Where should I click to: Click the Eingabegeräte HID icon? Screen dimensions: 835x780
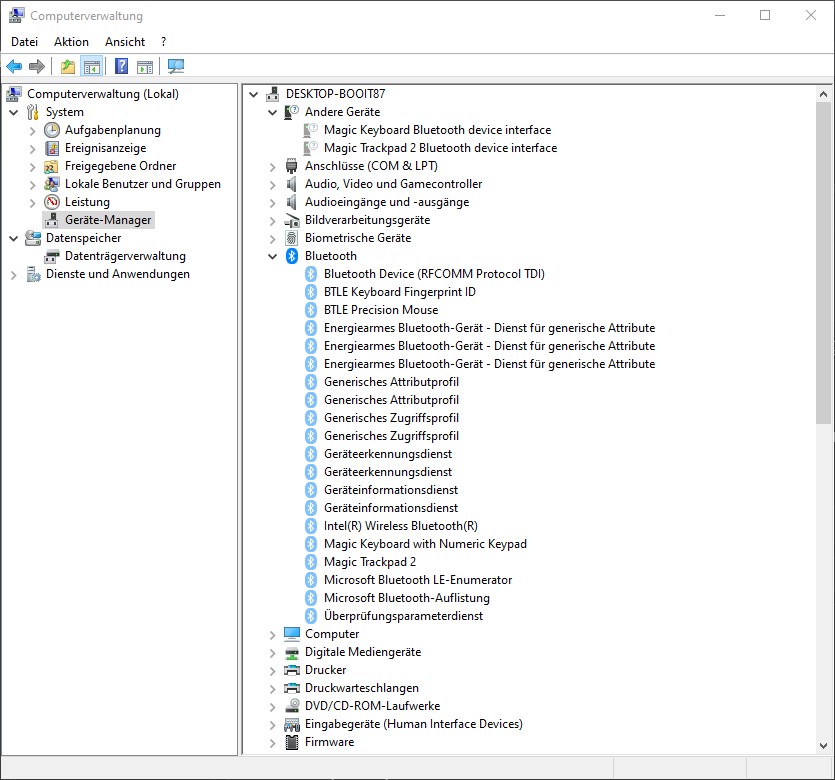pos(292,724)
